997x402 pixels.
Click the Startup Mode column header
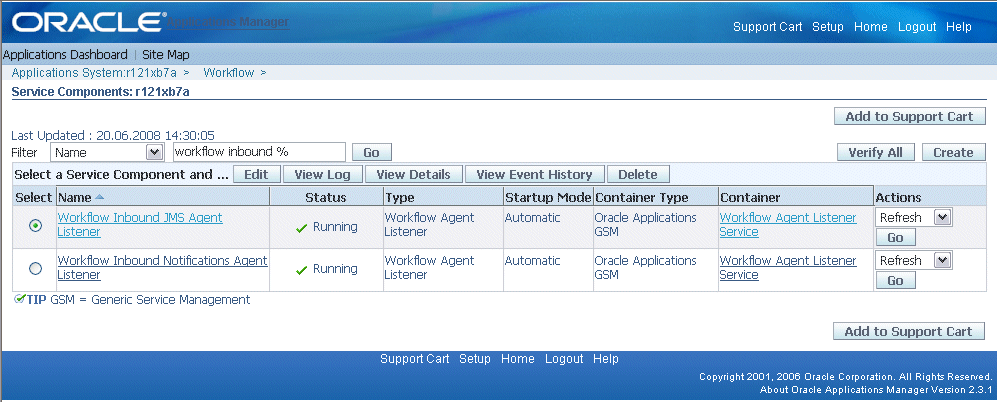tap(548, 198)
